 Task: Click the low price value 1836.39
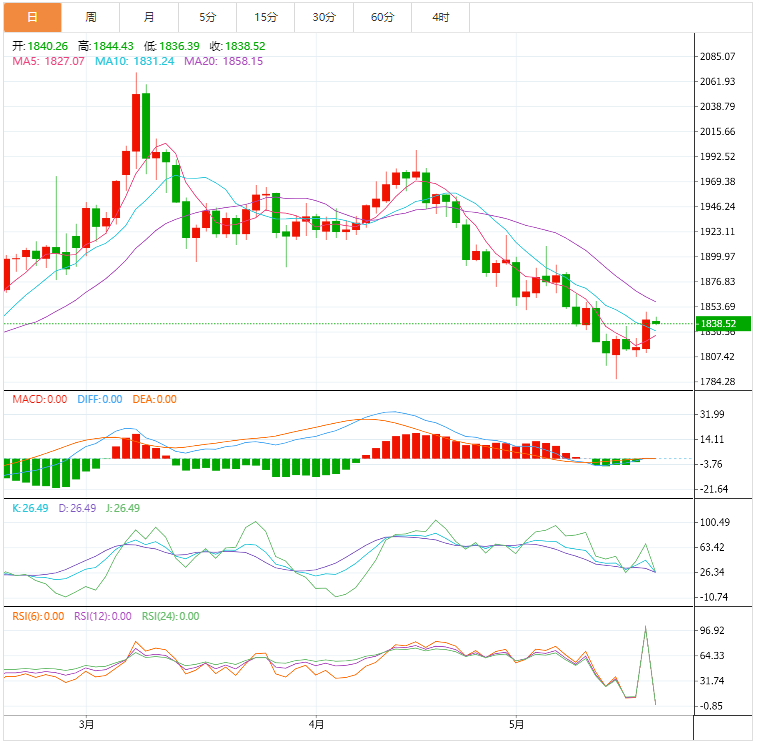tap(179, 46)
